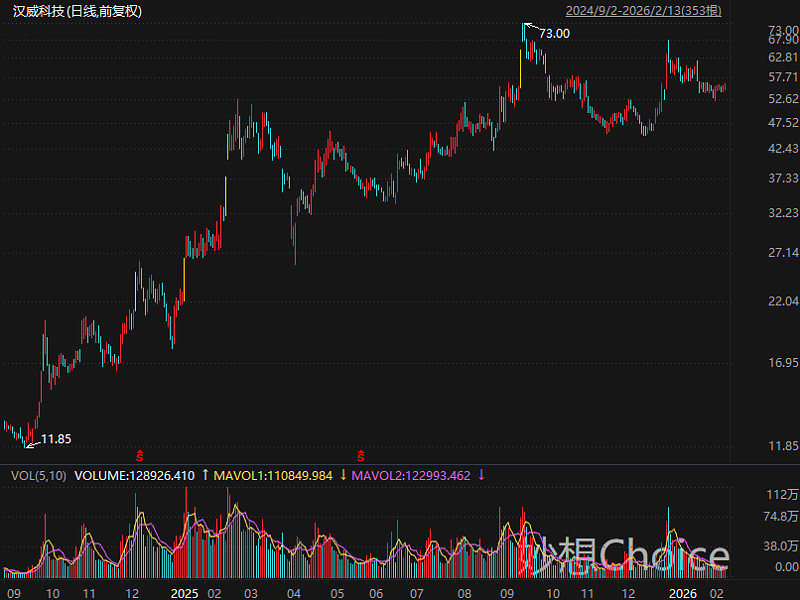Click the chart title 汉威科技(日线,前复权)
This screenshot has width=800, height=600.
pos(77,11)
